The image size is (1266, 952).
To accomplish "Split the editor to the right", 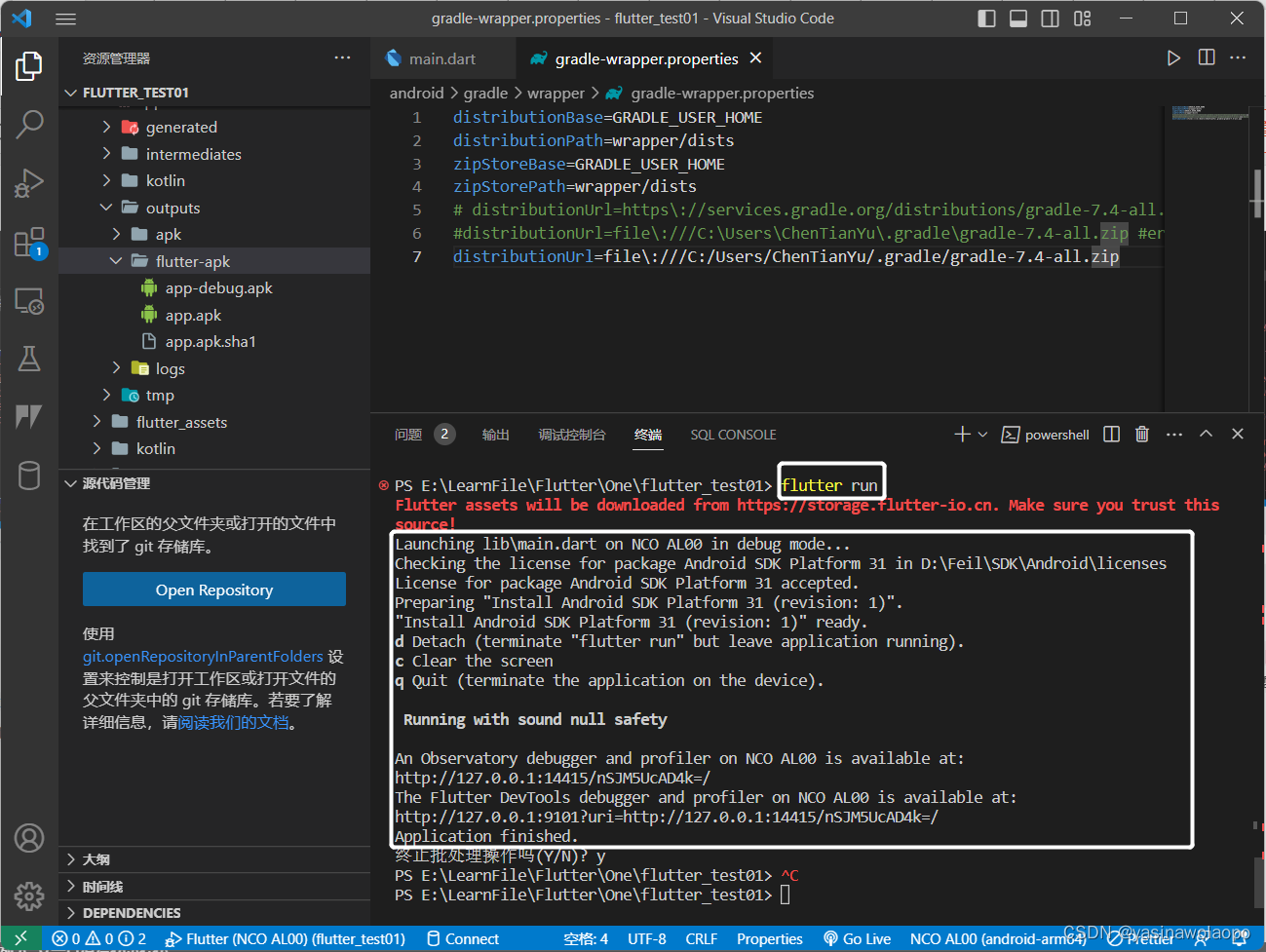I will pos(1207,57).
